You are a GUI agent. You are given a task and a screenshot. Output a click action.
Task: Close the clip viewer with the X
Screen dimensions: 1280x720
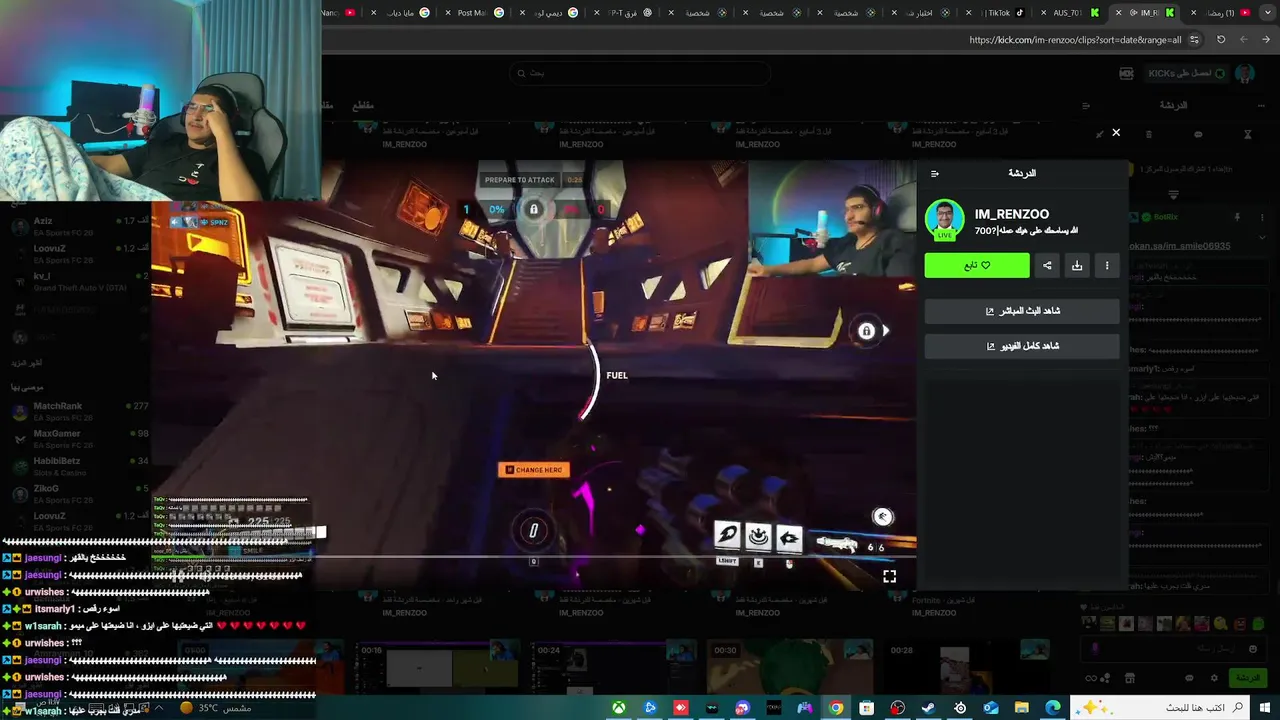pos(1116,133)
